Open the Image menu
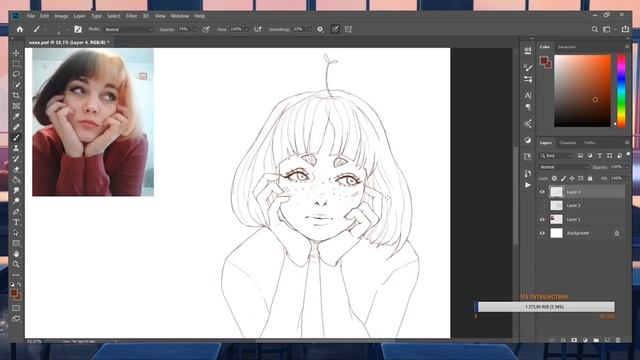 tap(61, 16)
